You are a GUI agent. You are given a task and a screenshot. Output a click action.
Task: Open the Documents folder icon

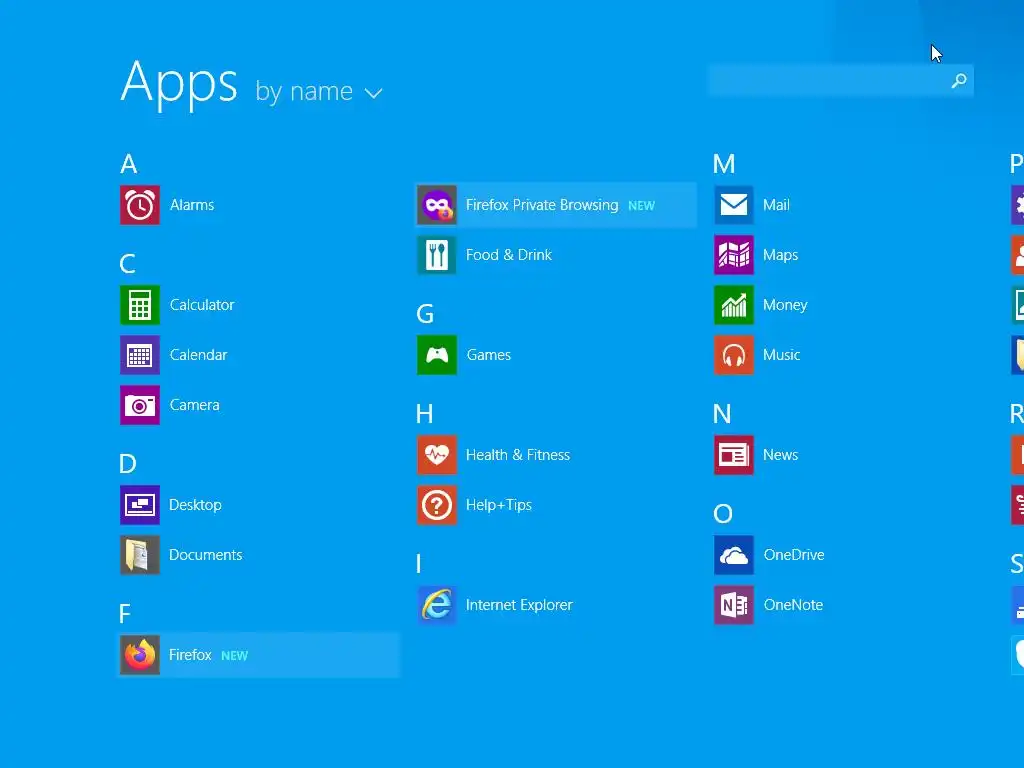[140, 555]
